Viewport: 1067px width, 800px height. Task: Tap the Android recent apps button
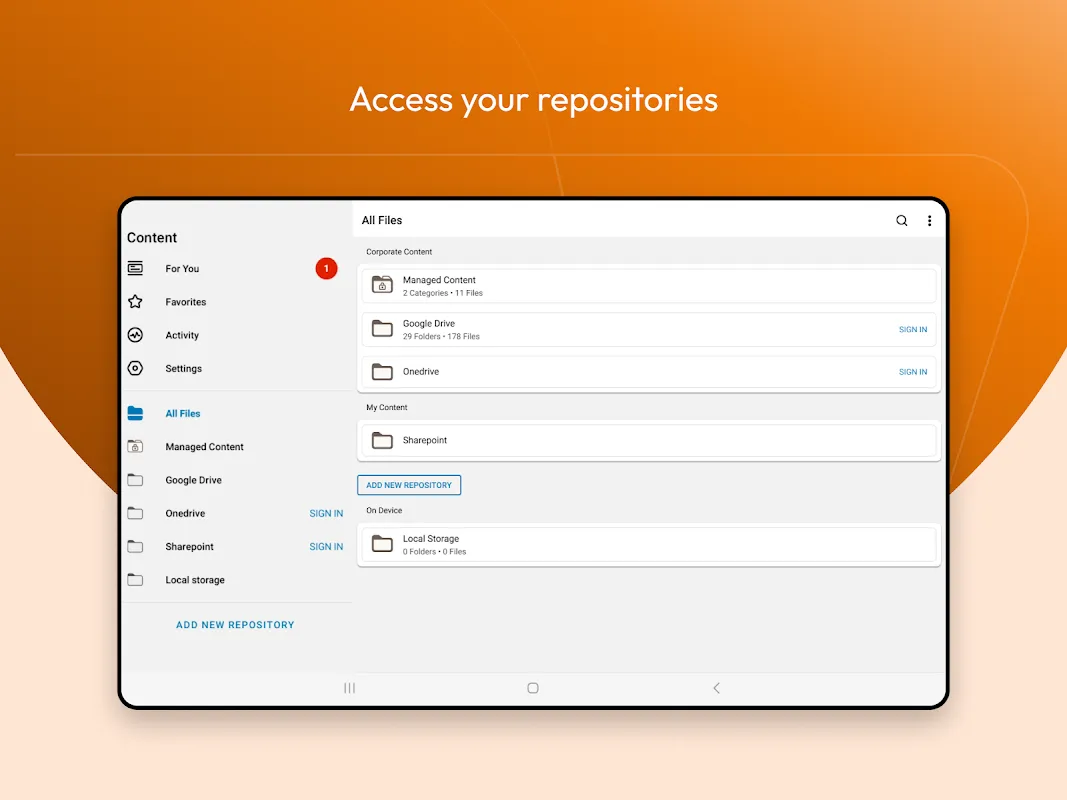[x=350, y=688]
